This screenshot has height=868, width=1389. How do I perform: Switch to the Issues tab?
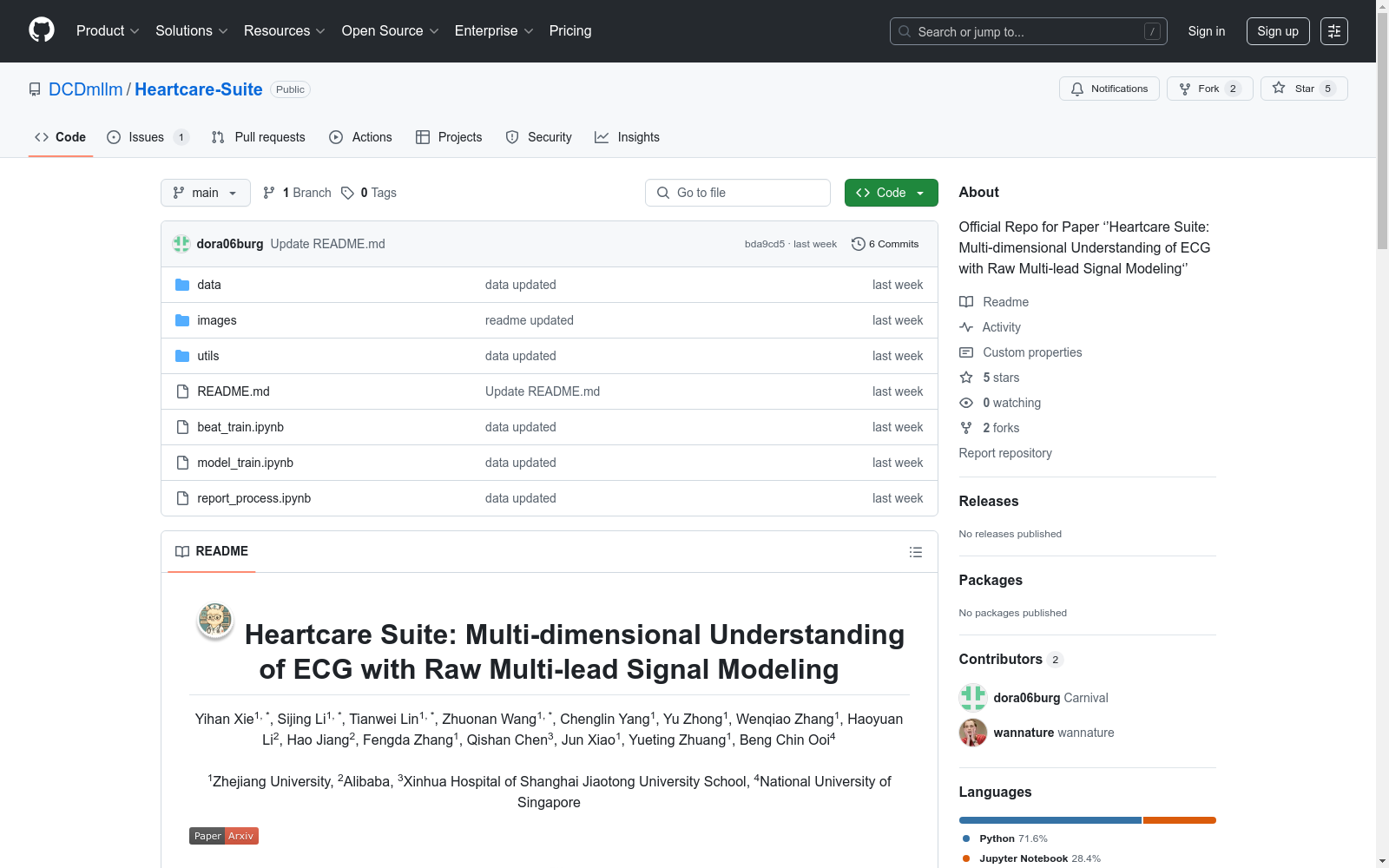(148, 137)
